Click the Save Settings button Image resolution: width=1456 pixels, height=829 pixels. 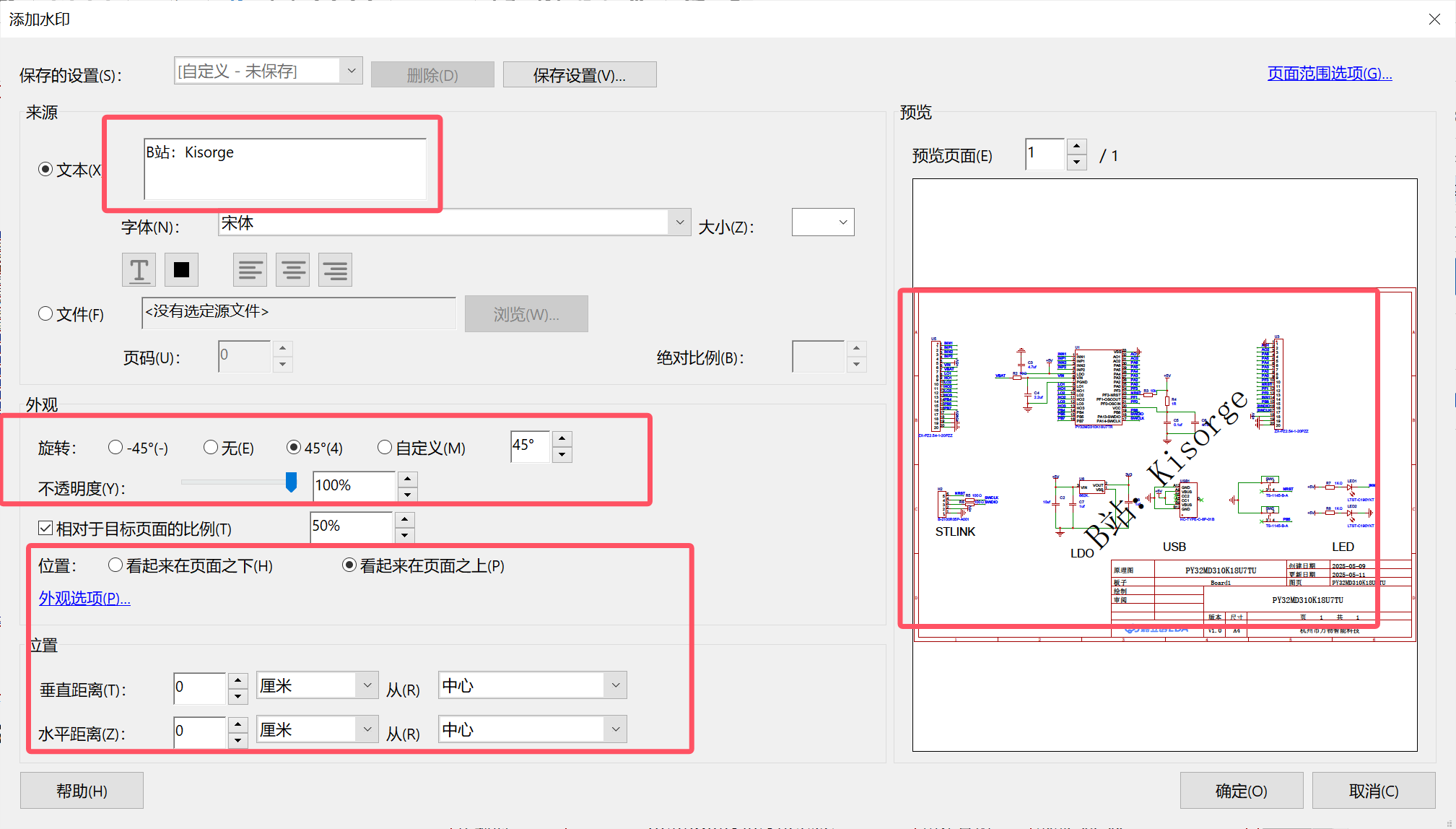(x=579, y=75)
